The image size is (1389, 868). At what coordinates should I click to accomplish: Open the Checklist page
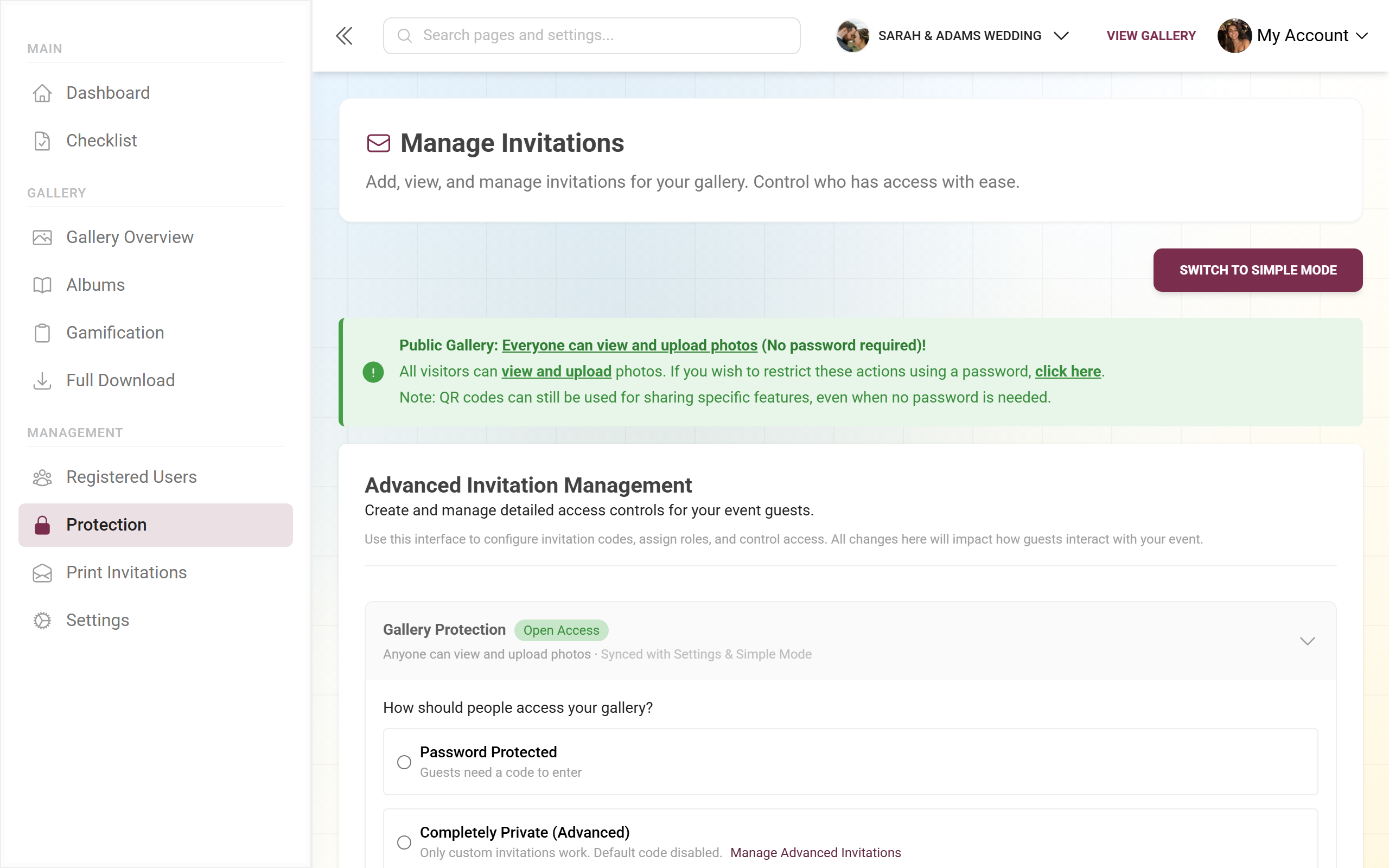[156, 141]
